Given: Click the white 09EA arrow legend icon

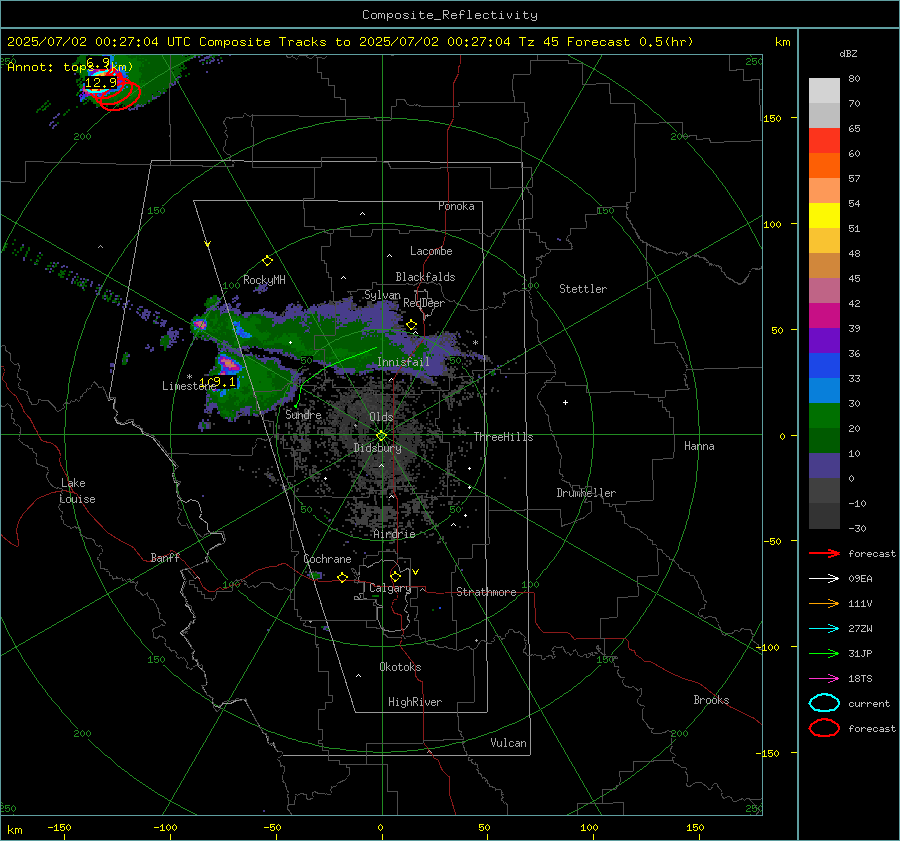Looking at the screenshot, I should 824,579.
